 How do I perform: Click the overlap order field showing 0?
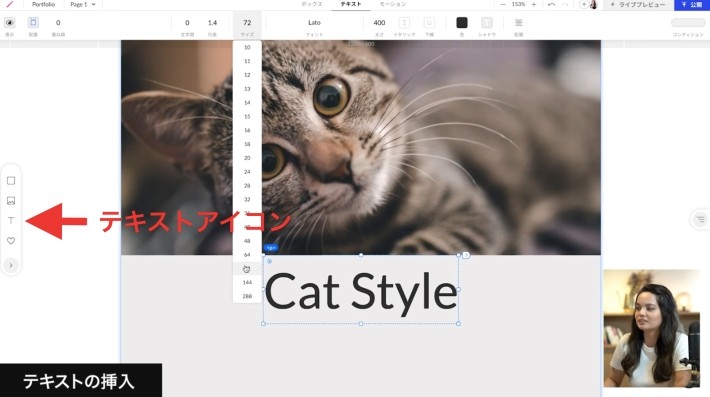[x=58, y=23]
